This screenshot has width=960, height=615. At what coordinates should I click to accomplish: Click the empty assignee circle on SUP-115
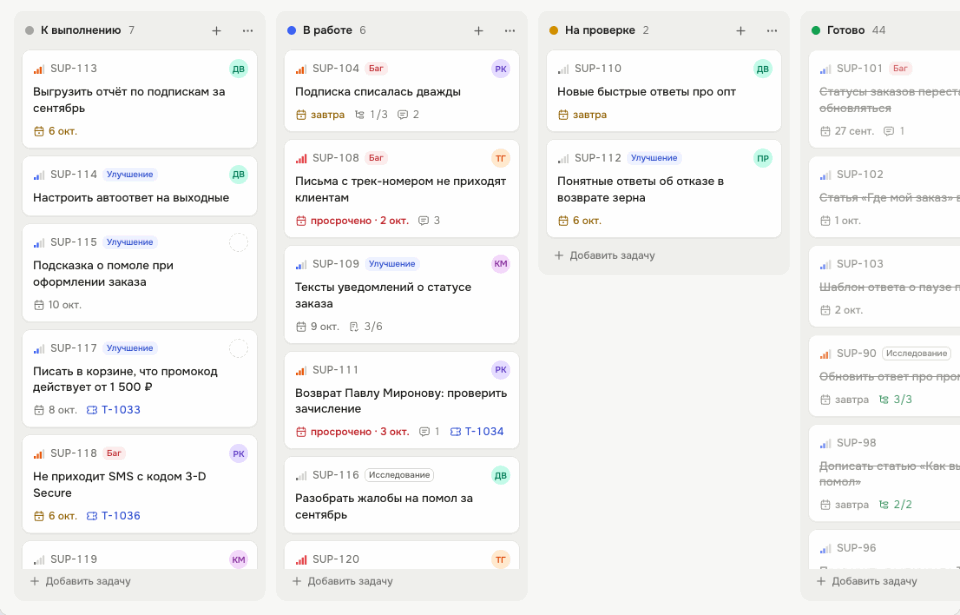238,243
